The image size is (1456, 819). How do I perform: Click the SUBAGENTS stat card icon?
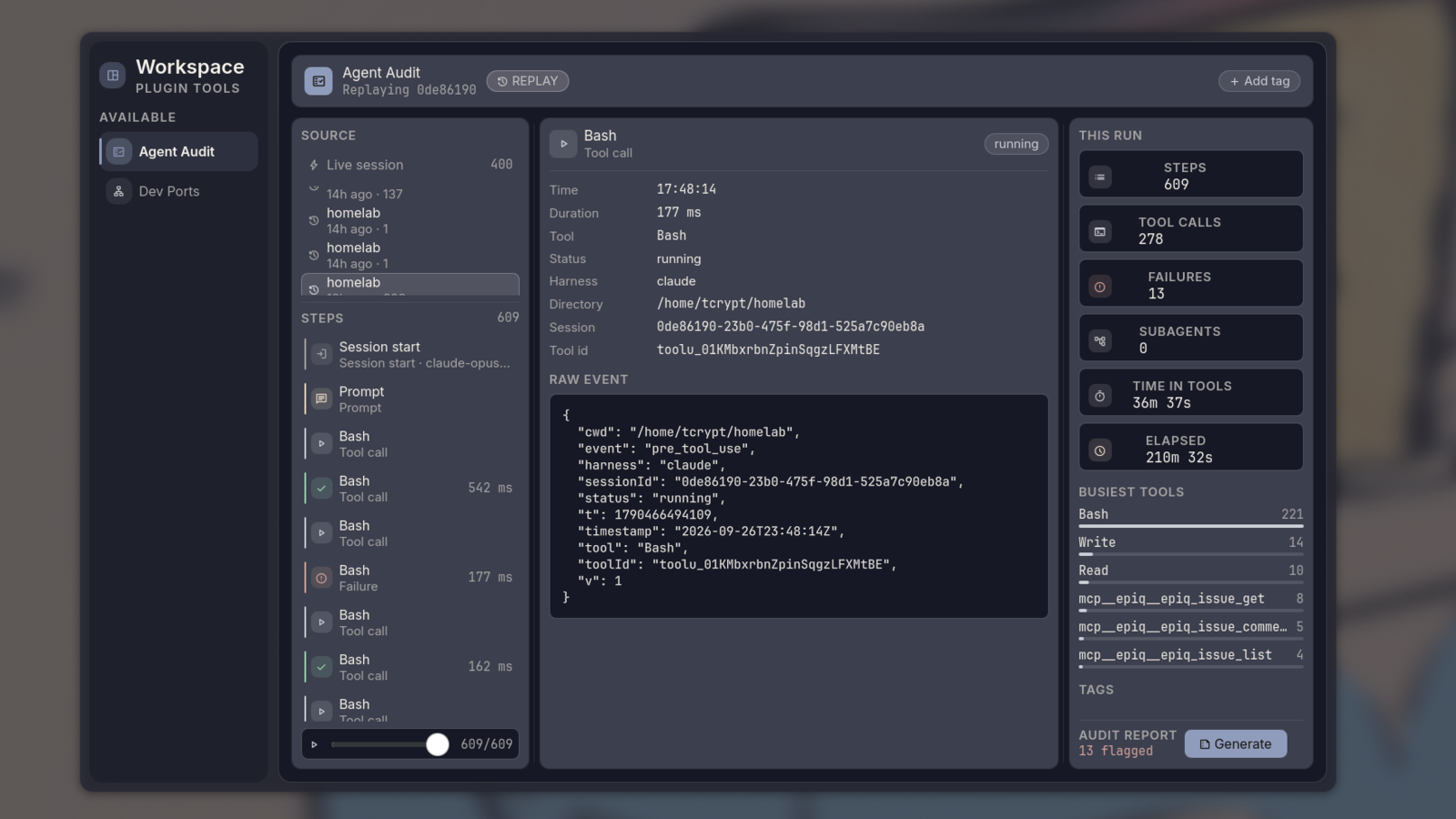point(1100,341)
